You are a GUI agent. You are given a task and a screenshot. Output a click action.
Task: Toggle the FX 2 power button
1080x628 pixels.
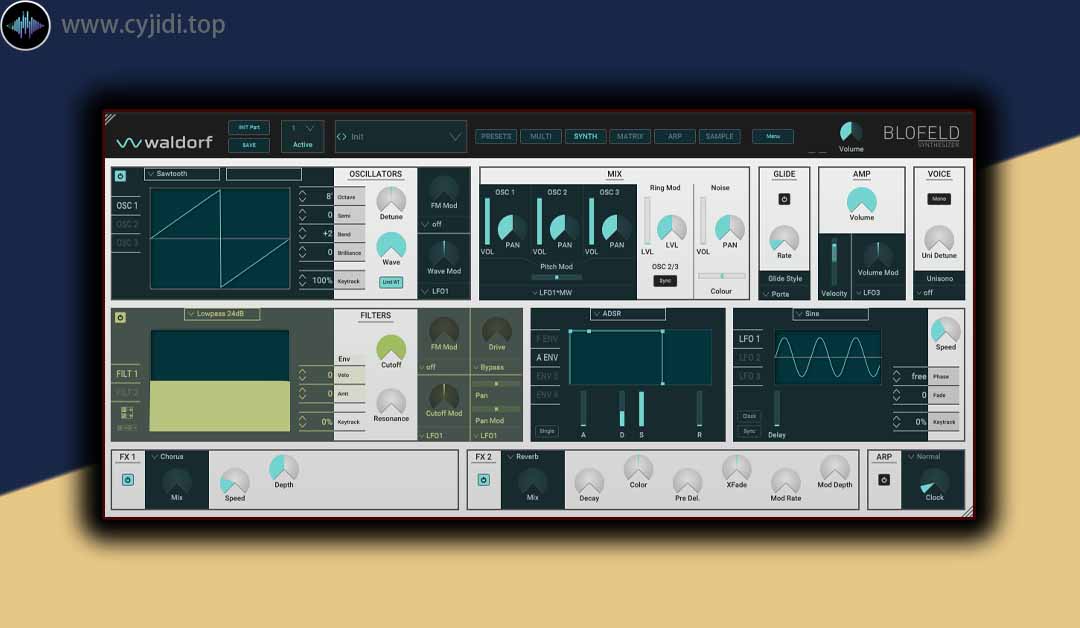click(x=484, y=480)
